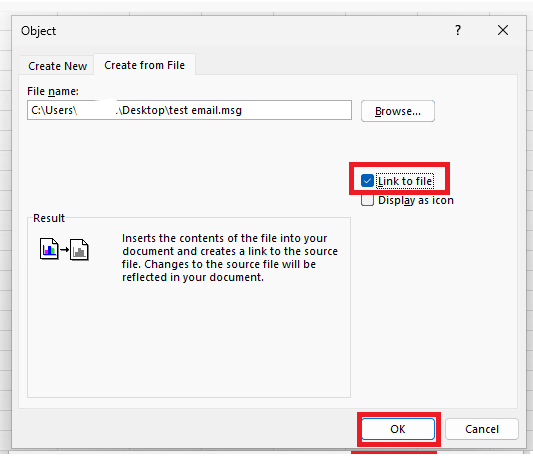Click the Object dialog title text
The width and height of the screenshot is (533, 460).
[x=38, y=31]
